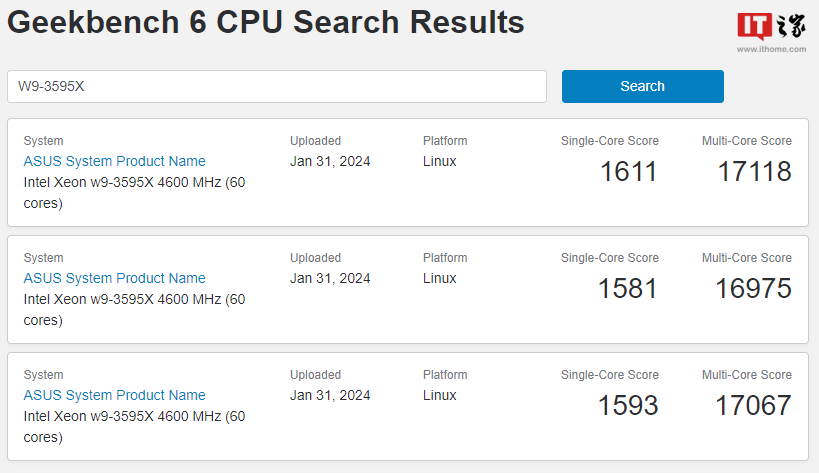
Task: Click Single-Core Score label above 1593
Action: 610,375
